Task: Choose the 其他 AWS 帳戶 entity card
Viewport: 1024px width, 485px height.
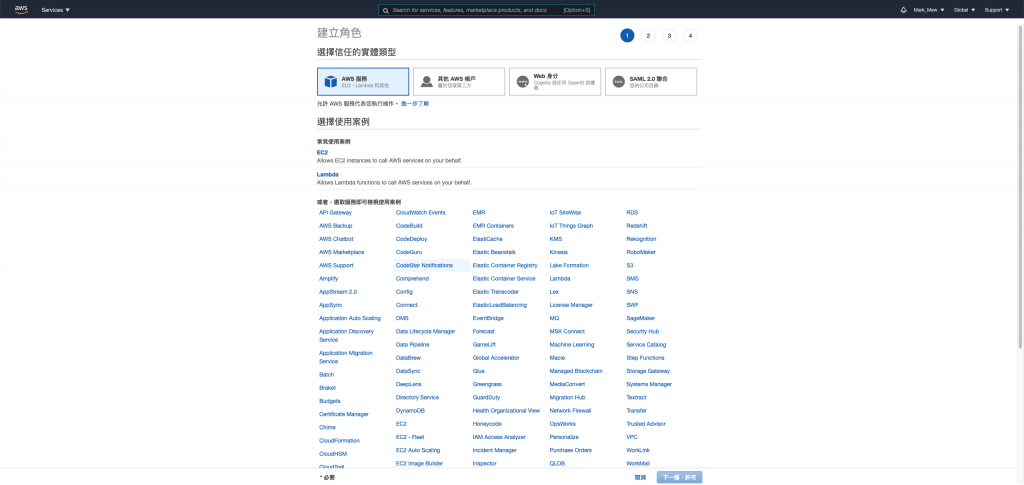Action: (x=459, y=82)
